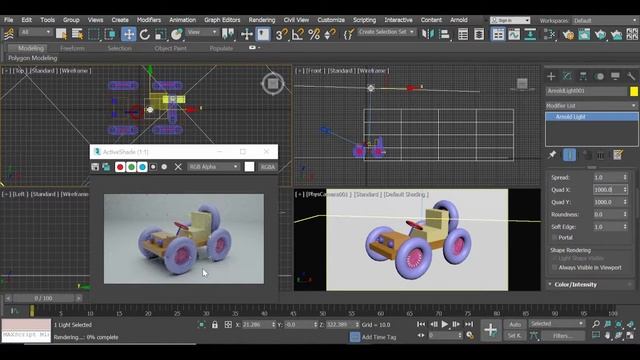The height and width of the screenshot is (360, 640).
Task: Open the Workspaces Default dropdown
Action: pos(605,20)
